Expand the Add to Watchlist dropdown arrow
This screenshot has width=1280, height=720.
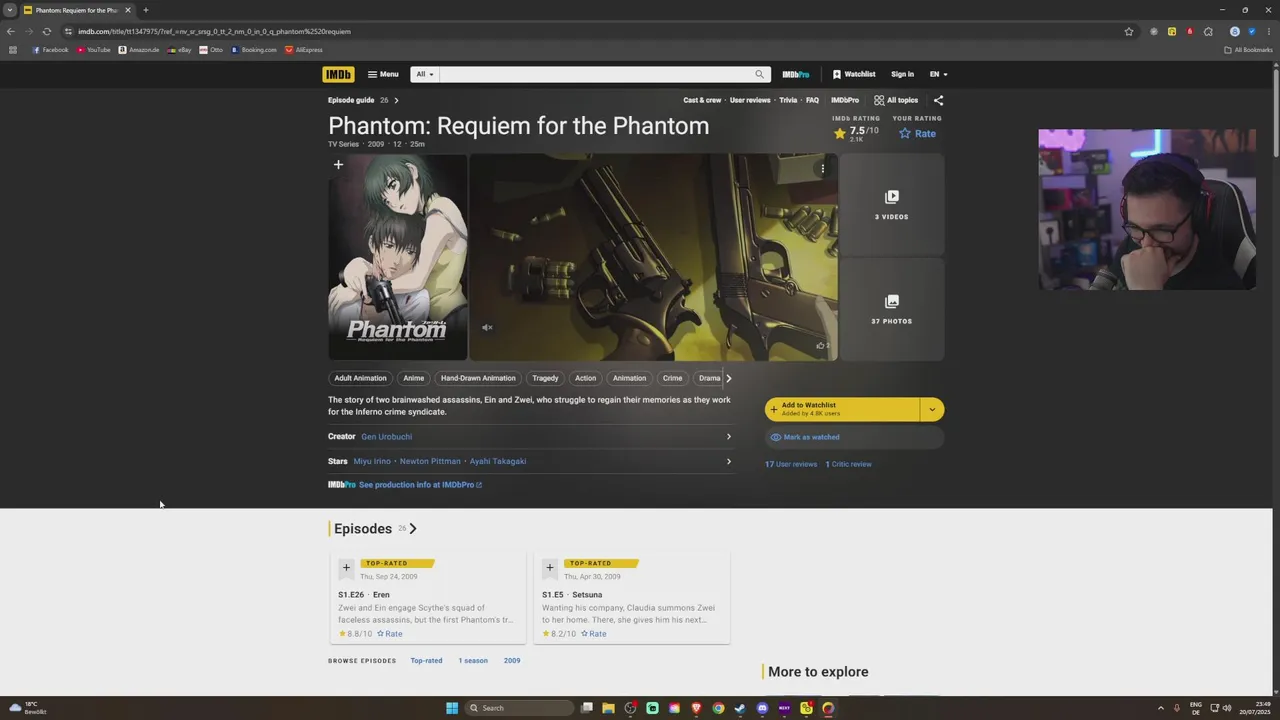click(932, 409)
